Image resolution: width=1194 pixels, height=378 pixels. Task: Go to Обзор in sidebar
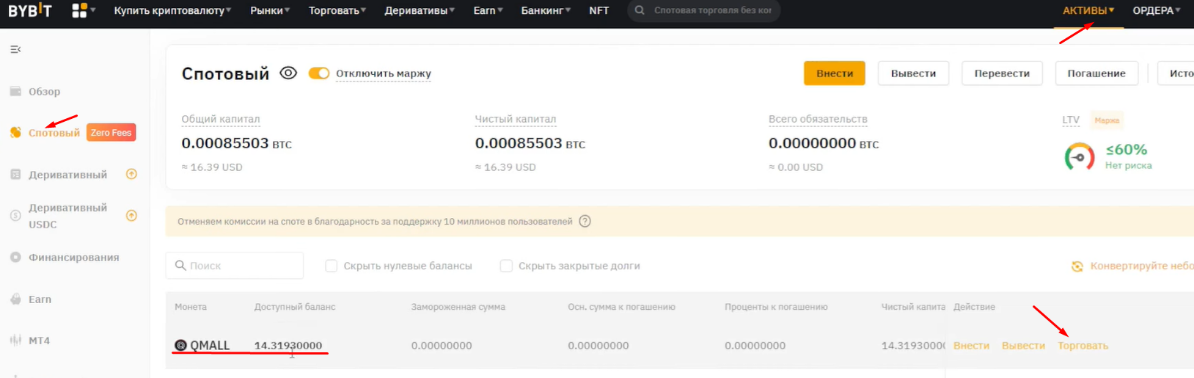tap(44, 91)
